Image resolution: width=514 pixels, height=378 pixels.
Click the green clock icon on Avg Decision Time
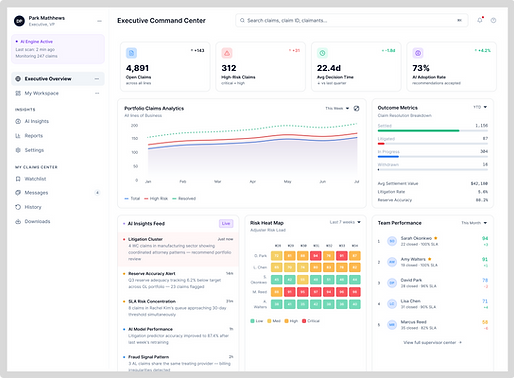pos(322,53)
